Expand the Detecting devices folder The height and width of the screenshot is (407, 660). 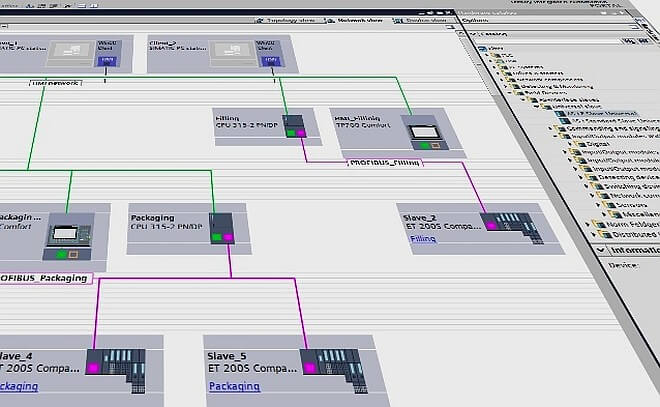[581, 177]
